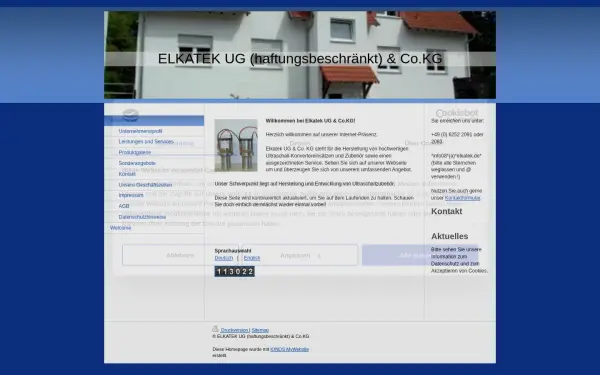Open the IONOS MyWebsite link
Image resolution: width=600 pixels, height=375 pixels.
[x=290, y=349]
